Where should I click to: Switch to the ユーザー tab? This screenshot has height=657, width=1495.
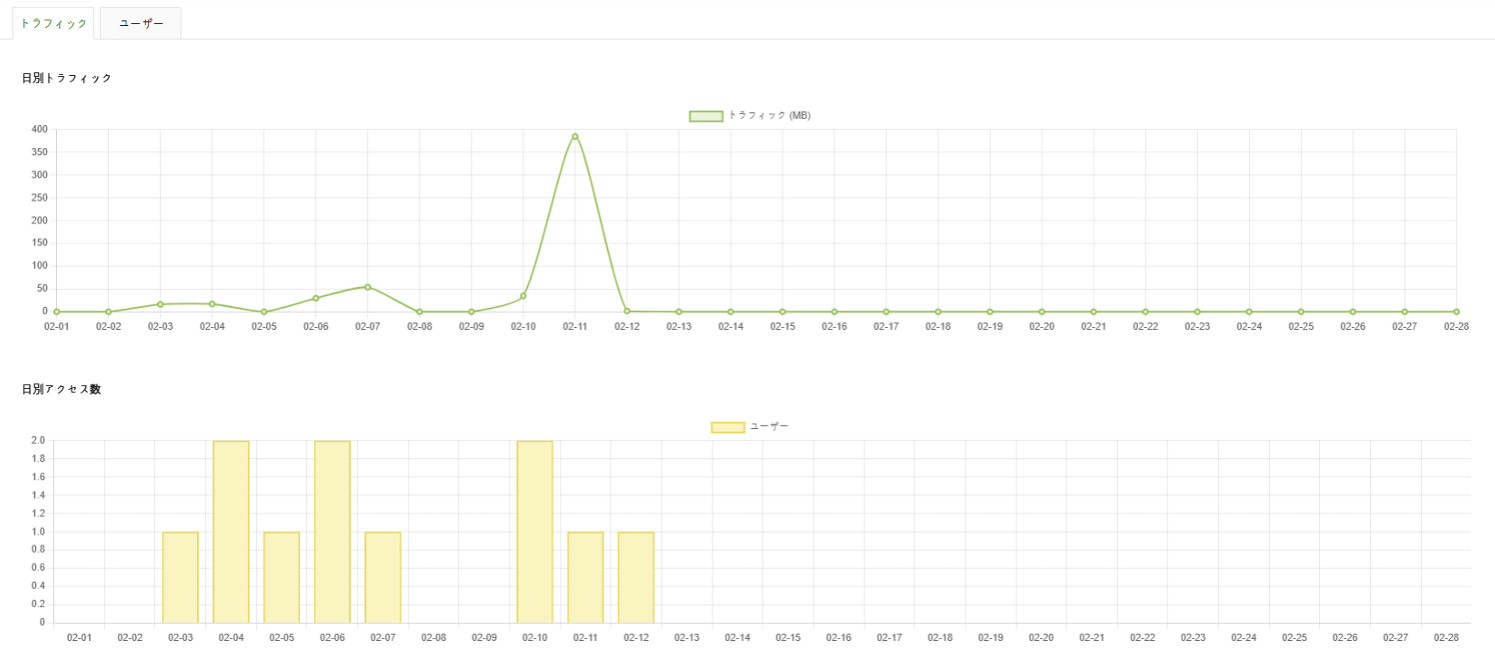141,23
